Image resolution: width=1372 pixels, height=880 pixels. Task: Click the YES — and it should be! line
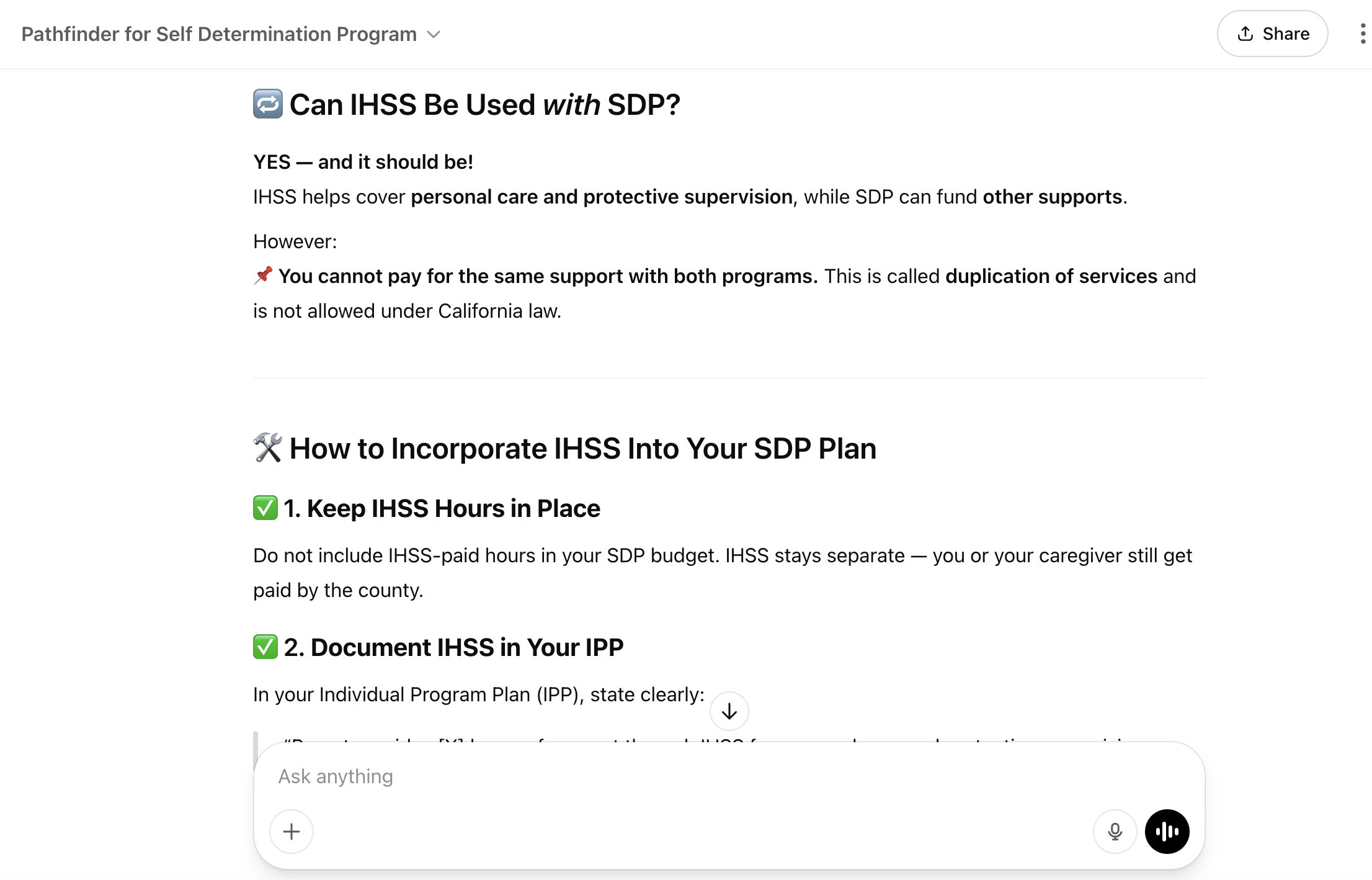tap(363, 162)
